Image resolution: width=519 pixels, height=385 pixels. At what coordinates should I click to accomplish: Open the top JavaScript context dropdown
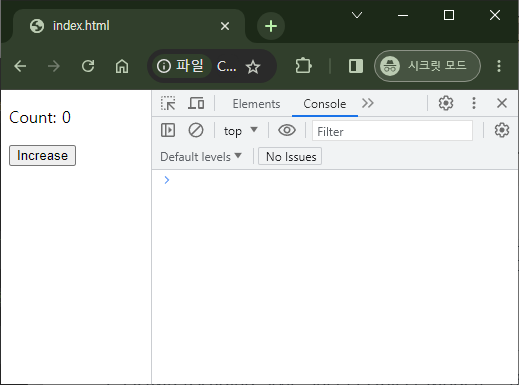coord(241,131)
